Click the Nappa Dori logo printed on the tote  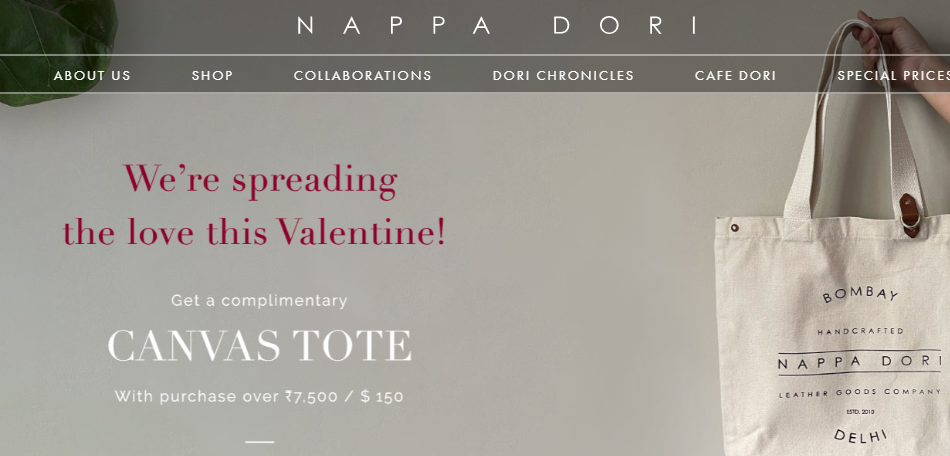(x=858, y=362)
